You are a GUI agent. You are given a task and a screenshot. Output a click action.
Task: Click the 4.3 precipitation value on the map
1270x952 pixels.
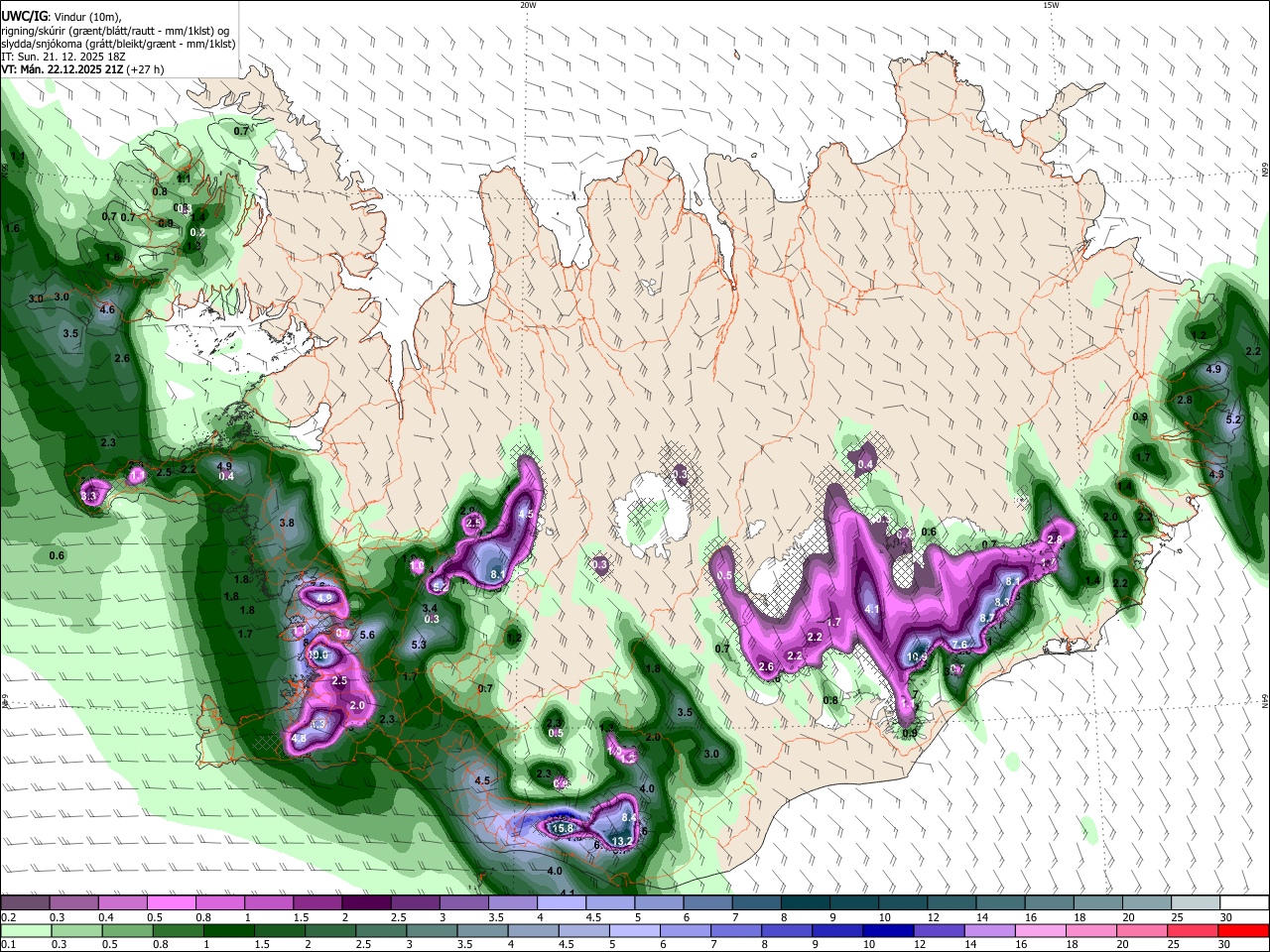click(1217, 474)
